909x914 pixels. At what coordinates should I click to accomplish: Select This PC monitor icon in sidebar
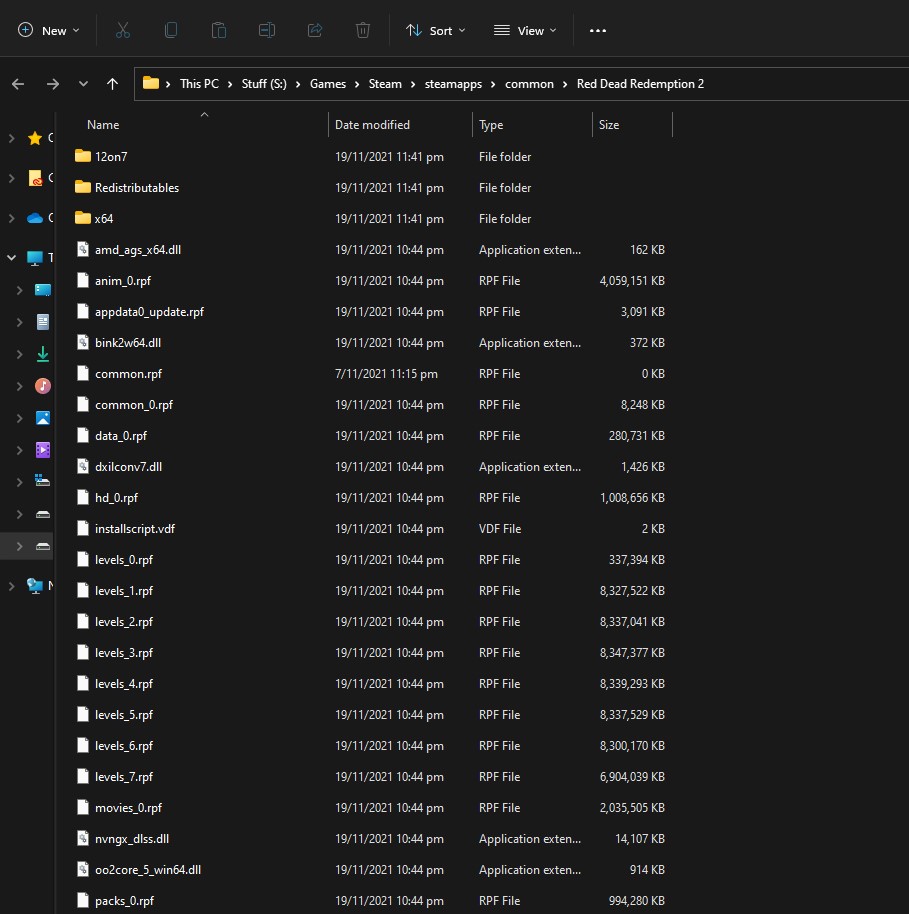pyautogui.click(x=35, y=258)
